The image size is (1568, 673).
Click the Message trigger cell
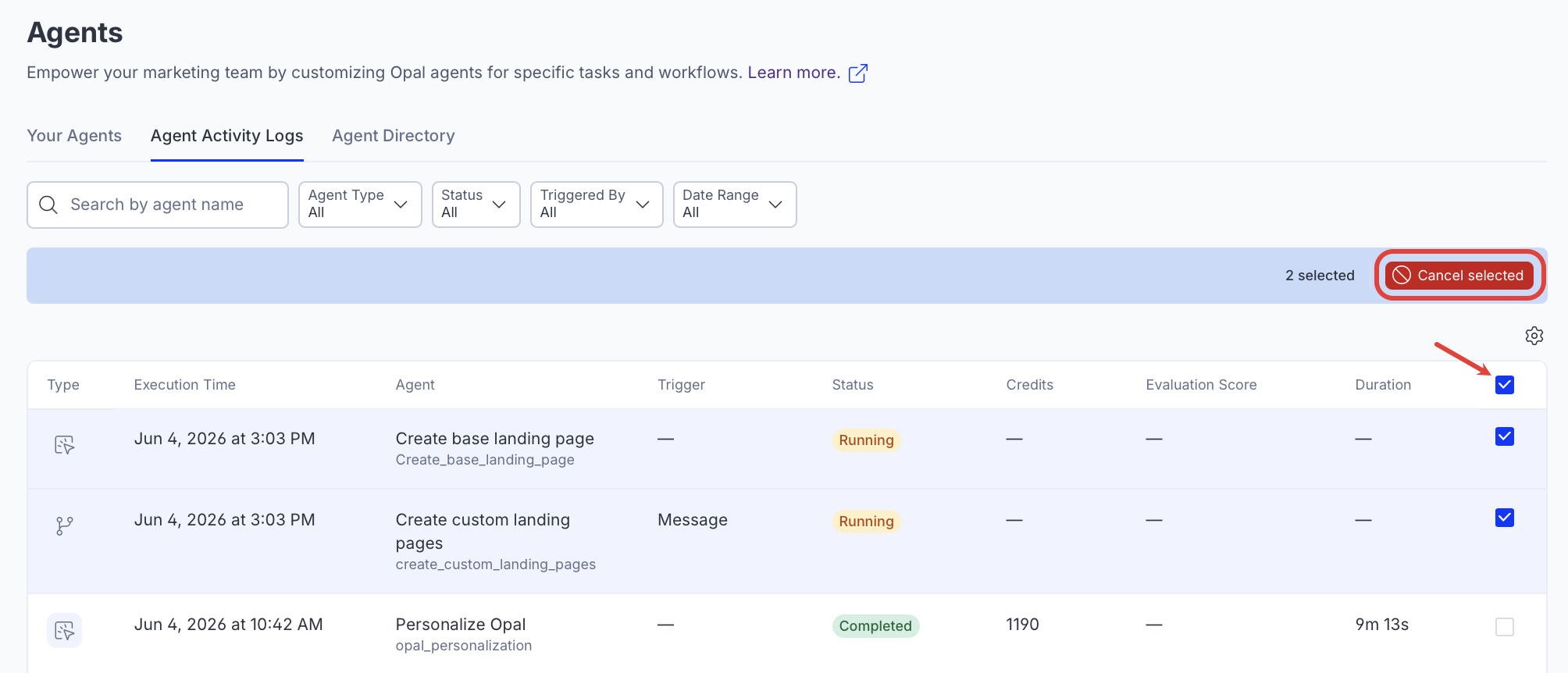pyautogui.click(x=693, y=520)
